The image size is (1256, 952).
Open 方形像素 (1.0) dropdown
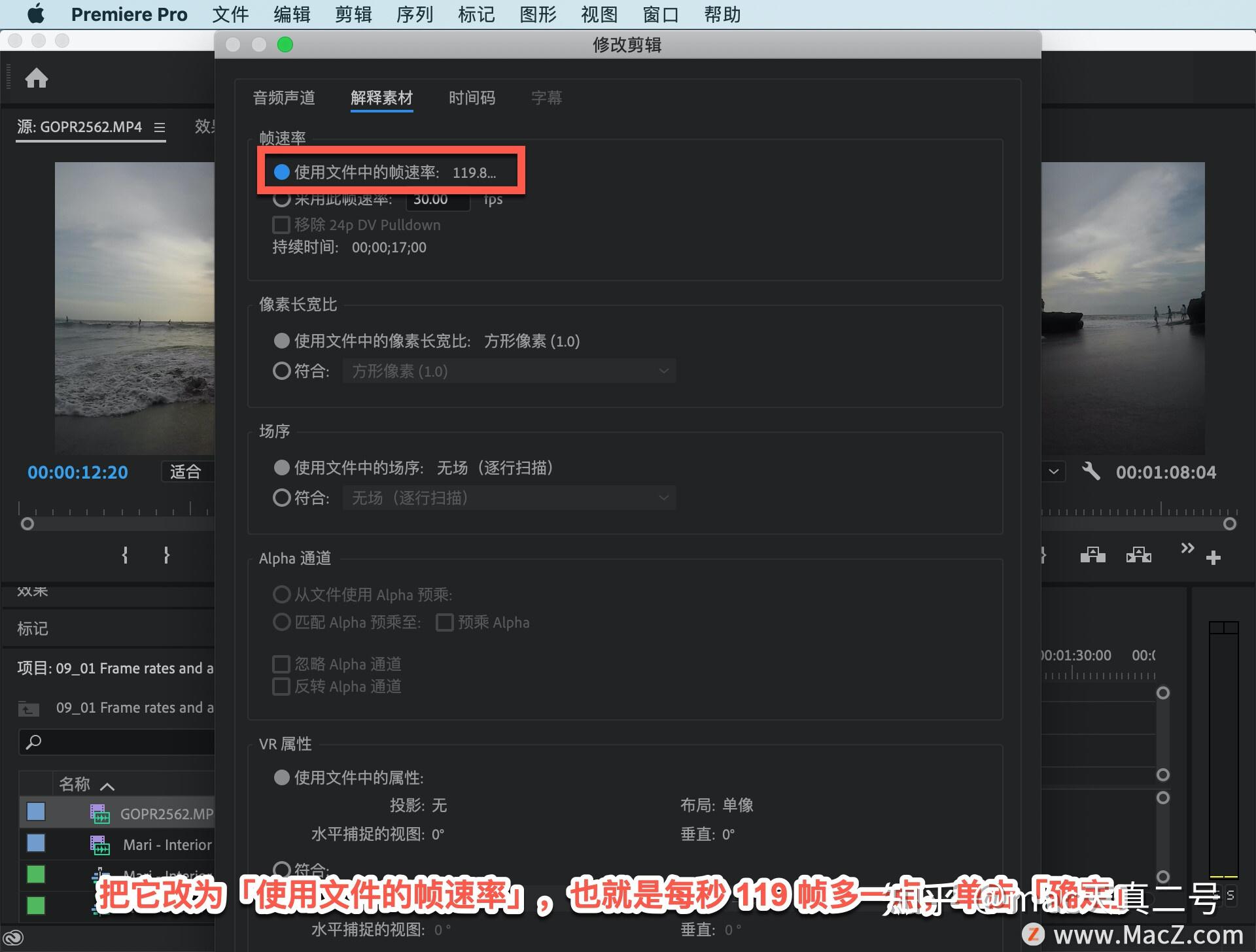pyautogui.click(x=509, y=371)
